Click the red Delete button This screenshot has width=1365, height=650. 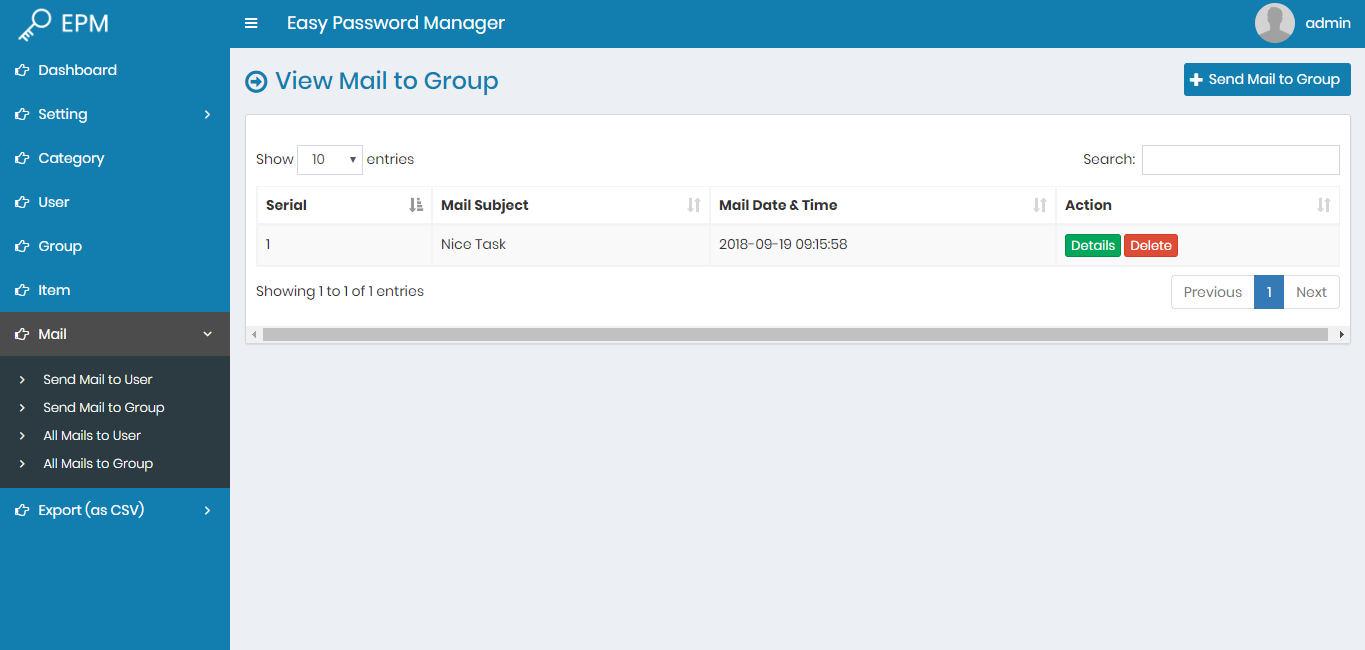coord(1150,245)
